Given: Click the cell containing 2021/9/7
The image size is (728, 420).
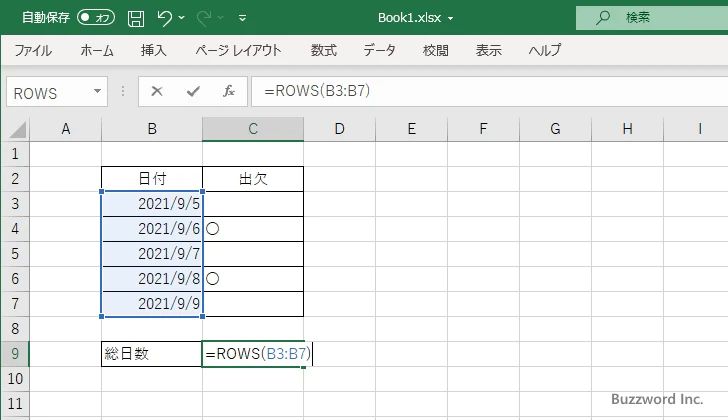Looking at the screenshot, I should pyautogui.click(x=152, y=254).
